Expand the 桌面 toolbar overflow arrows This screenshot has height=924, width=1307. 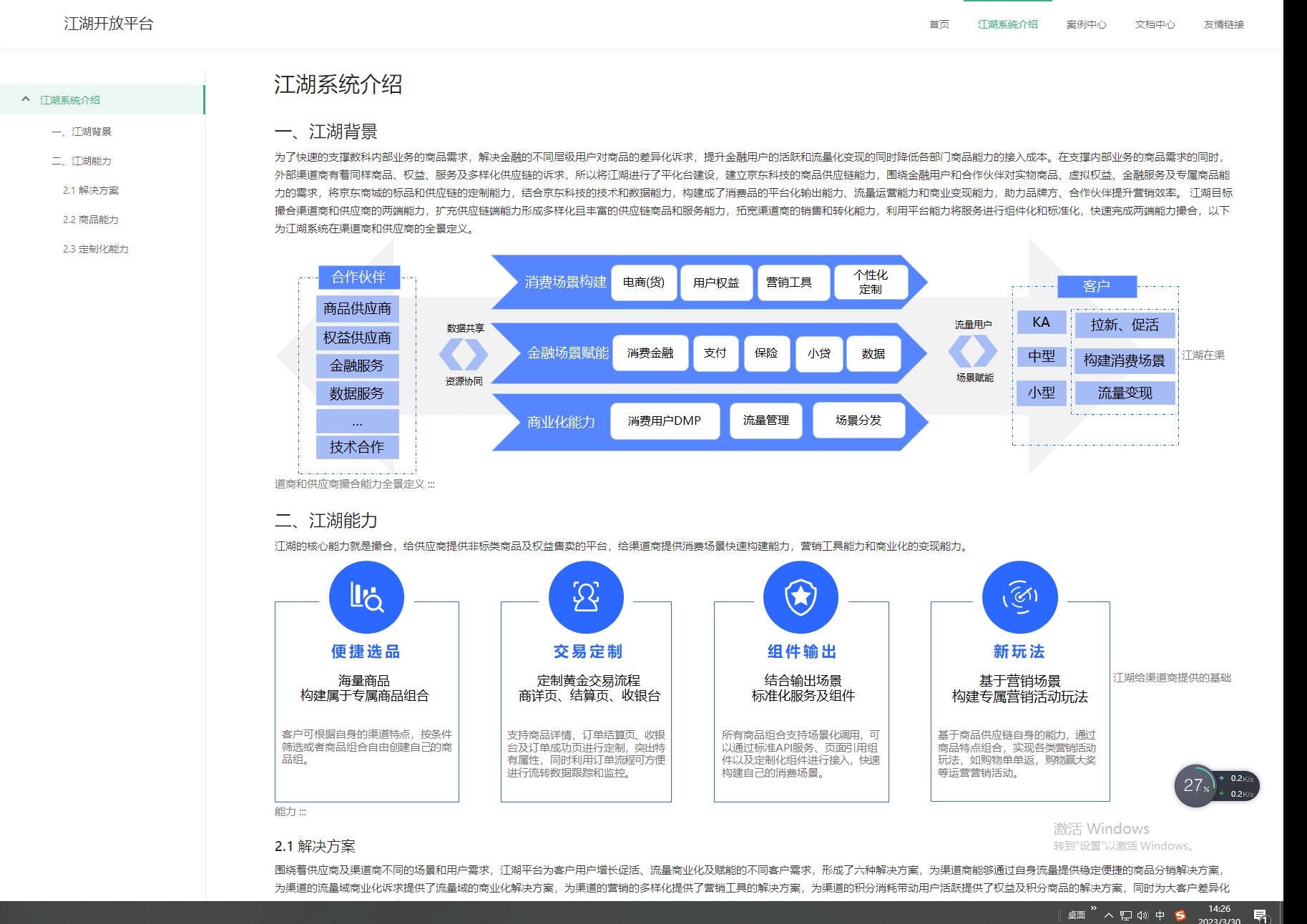tap(1094, 908)
